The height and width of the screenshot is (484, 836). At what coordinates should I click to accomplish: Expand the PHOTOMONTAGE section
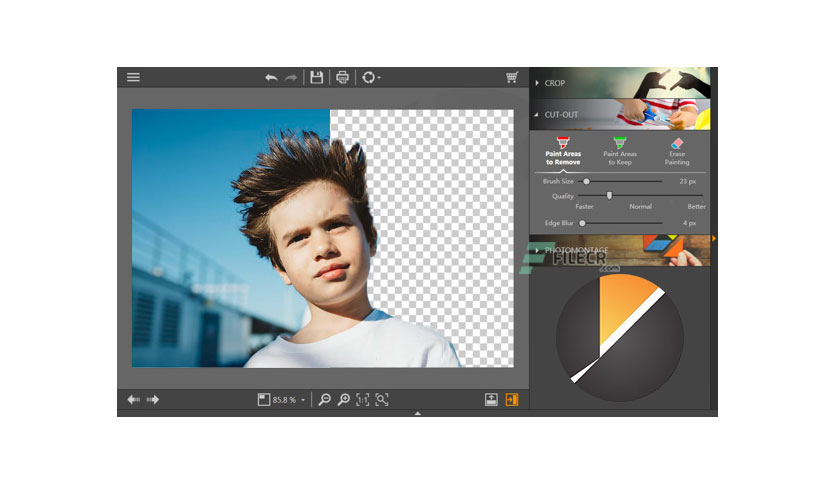tap(620, 250)
